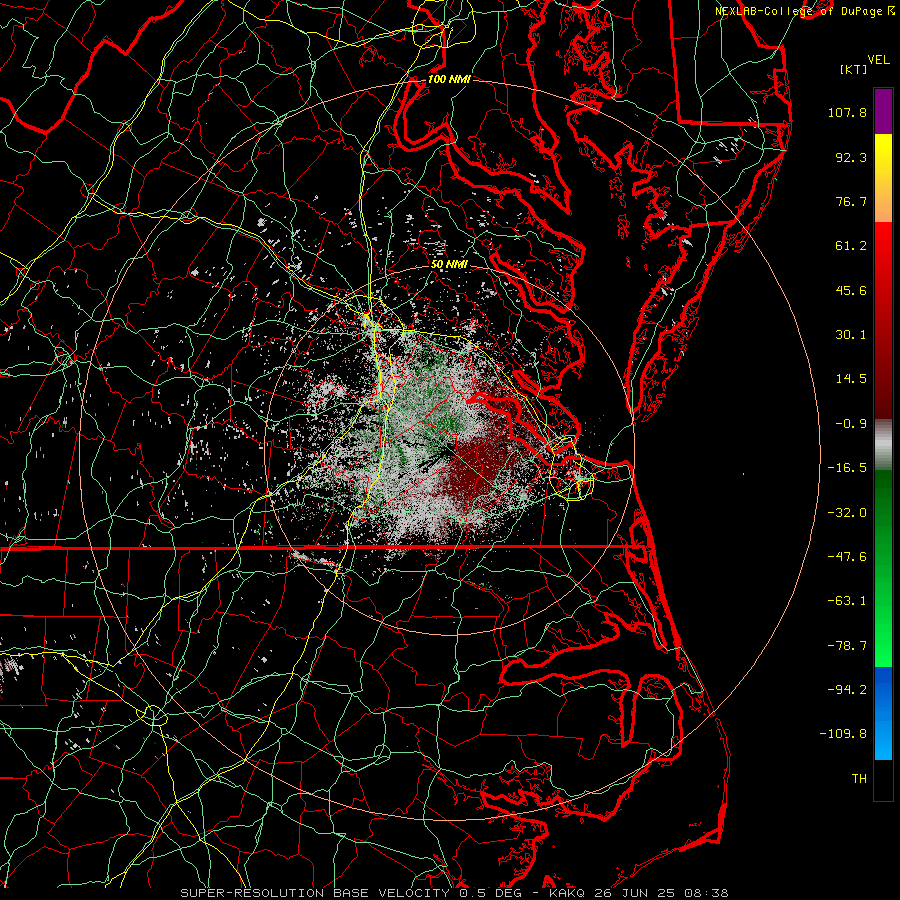Click the 100 NMI range ring label

(449, 79)
